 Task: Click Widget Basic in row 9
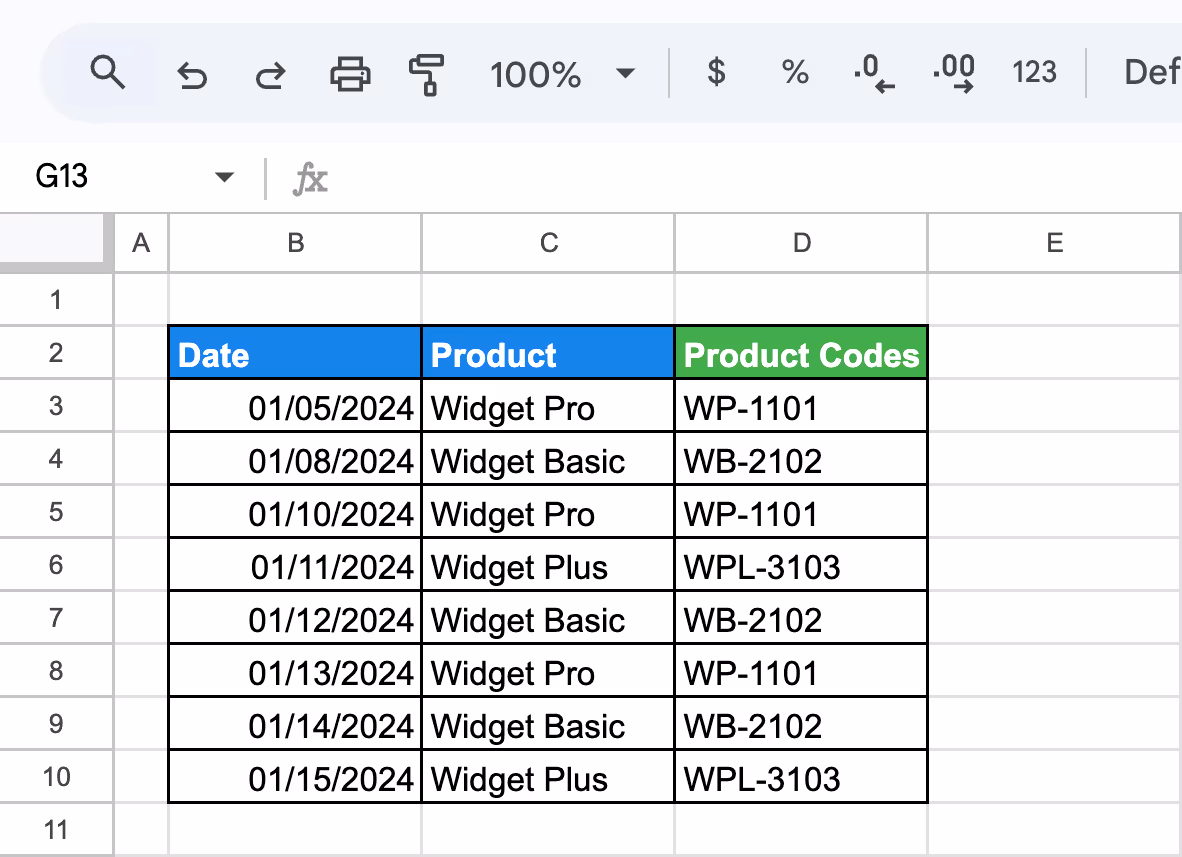pyautogui.click(x=548, y=724)
